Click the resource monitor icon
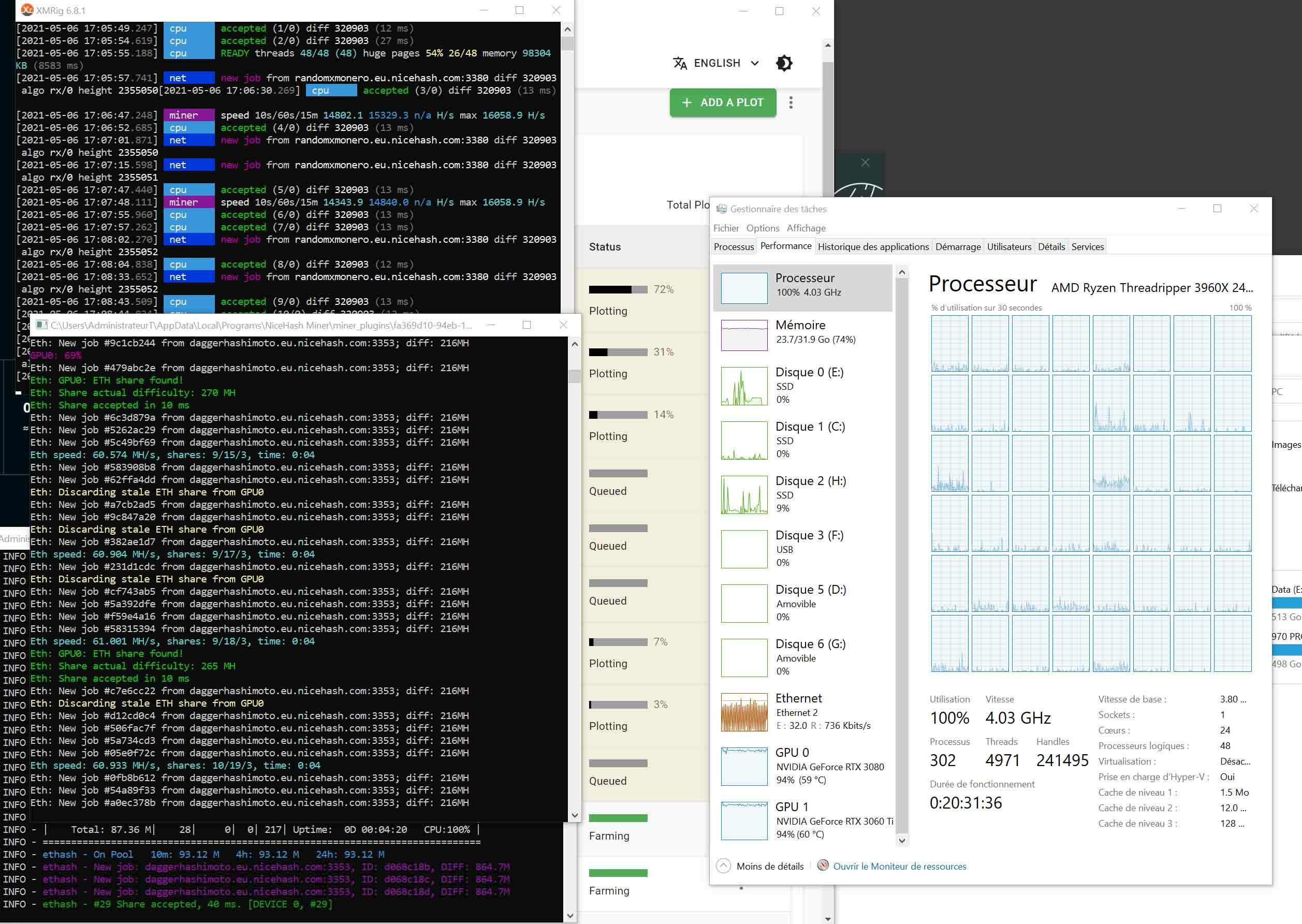 [x=823, y=866]
